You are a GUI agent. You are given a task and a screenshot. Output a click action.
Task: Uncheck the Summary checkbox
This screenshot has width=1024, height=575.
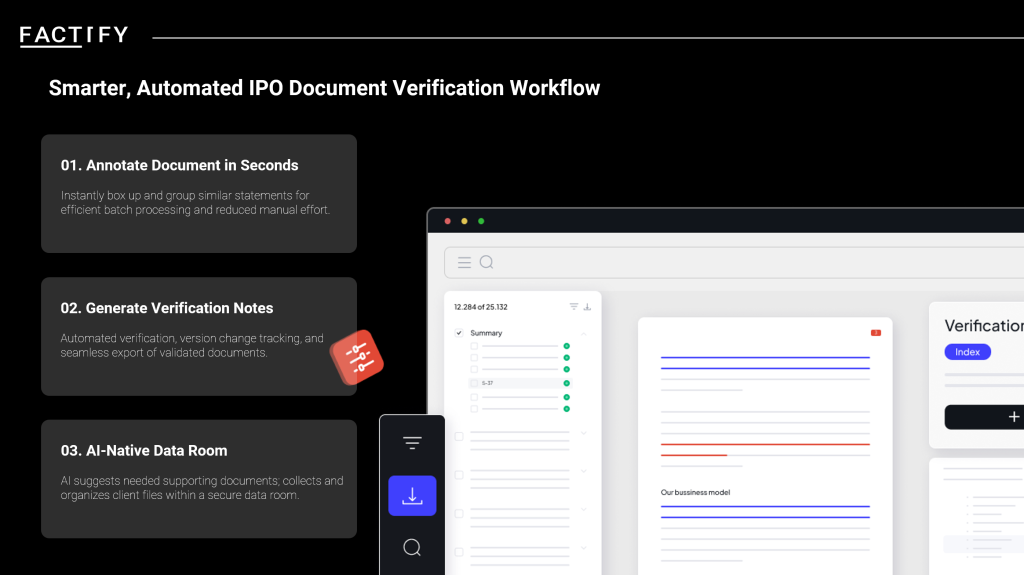click(x=459, y=333)
